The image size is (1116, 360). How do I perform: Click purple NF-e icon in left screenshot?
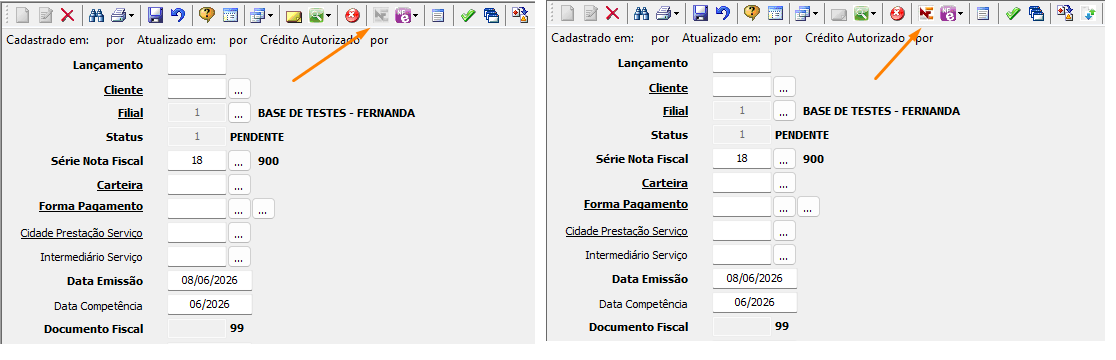pyautogui.click(x=404, y=15)
